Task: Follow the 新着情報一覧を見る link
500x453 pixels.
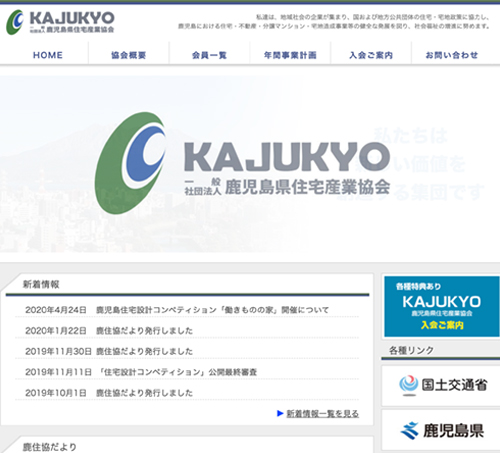Action: pyautogui.click(x=323, y=414)
